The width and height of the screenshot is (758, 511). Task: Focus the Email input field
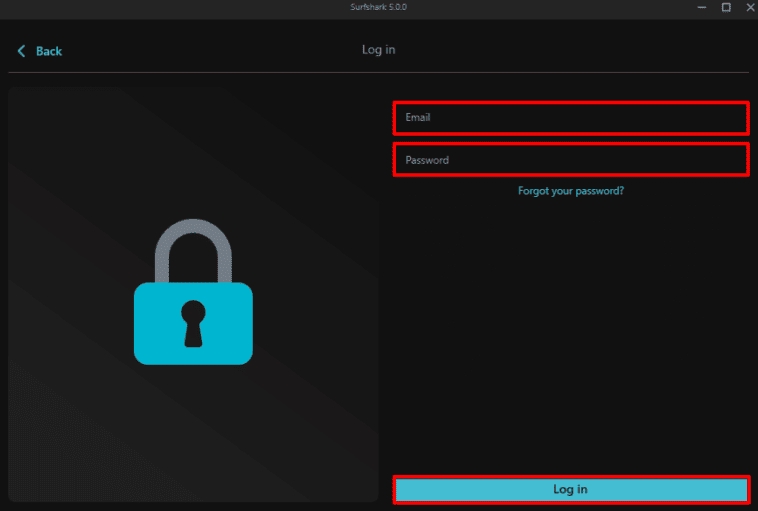click(x=570, y=118)
